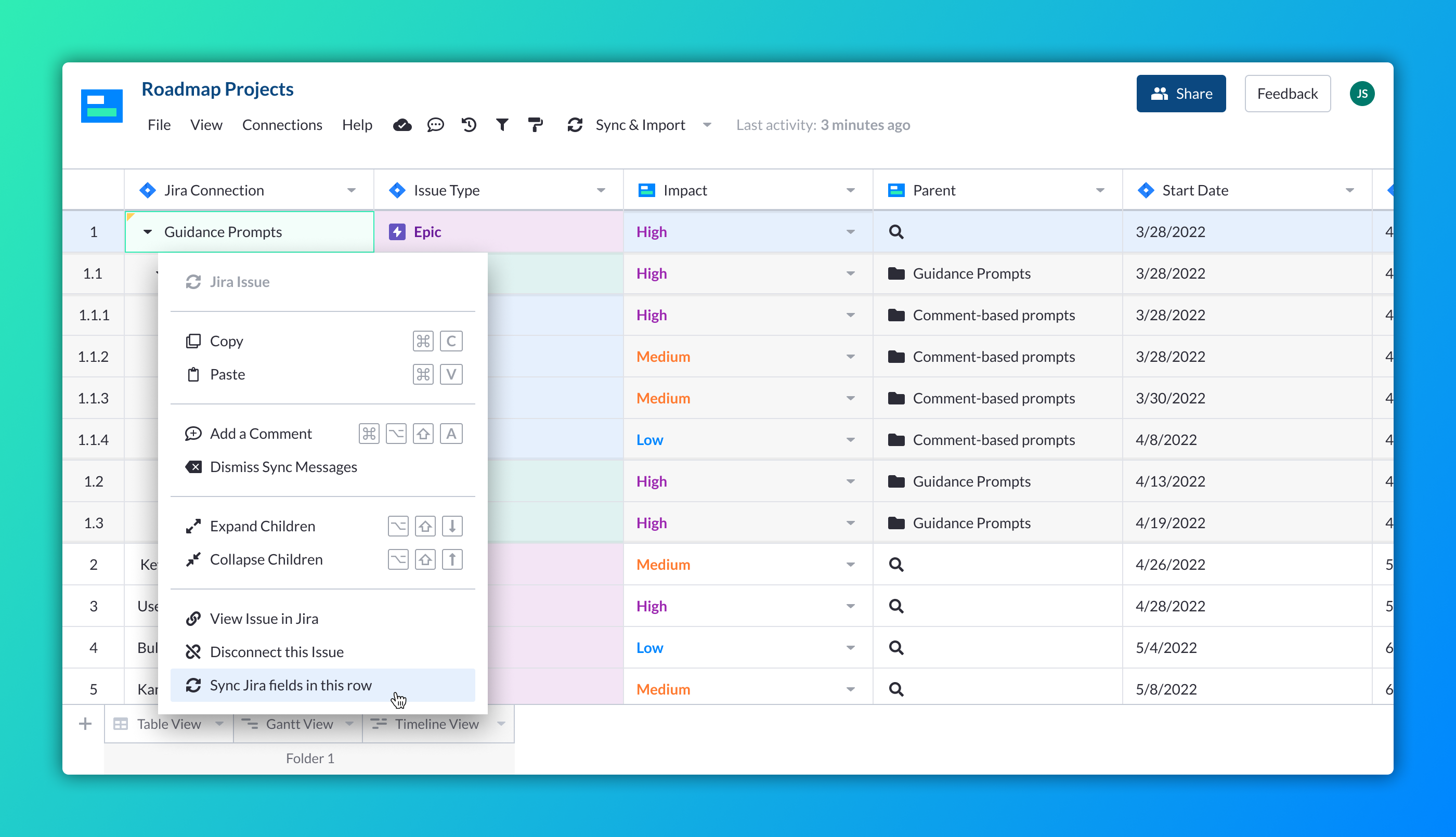Click the filter icon in the toolbar

pyautogui.click(x=501, y=125)
